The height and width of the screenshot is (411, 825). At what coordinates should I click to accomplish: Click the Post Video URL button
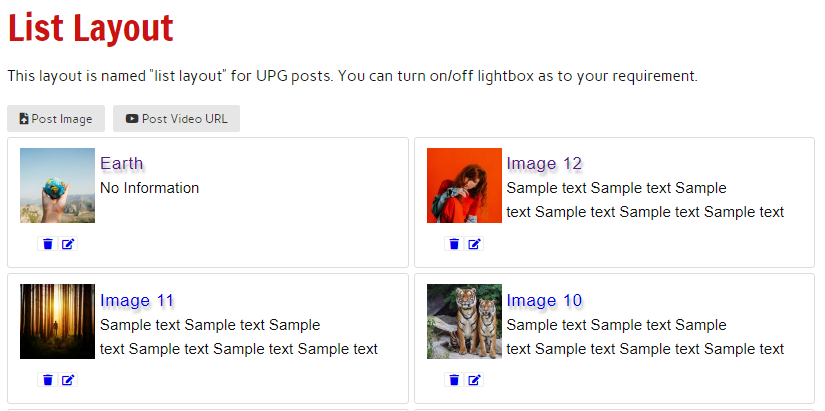[176, 119]
